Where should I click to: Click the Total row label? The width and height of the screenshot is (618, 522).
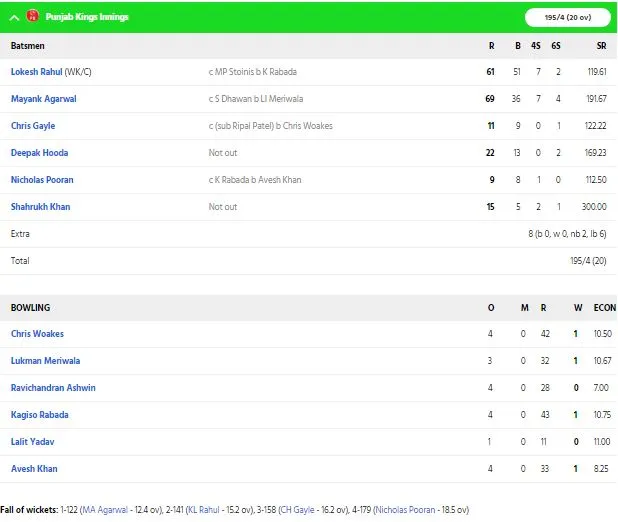20,261
